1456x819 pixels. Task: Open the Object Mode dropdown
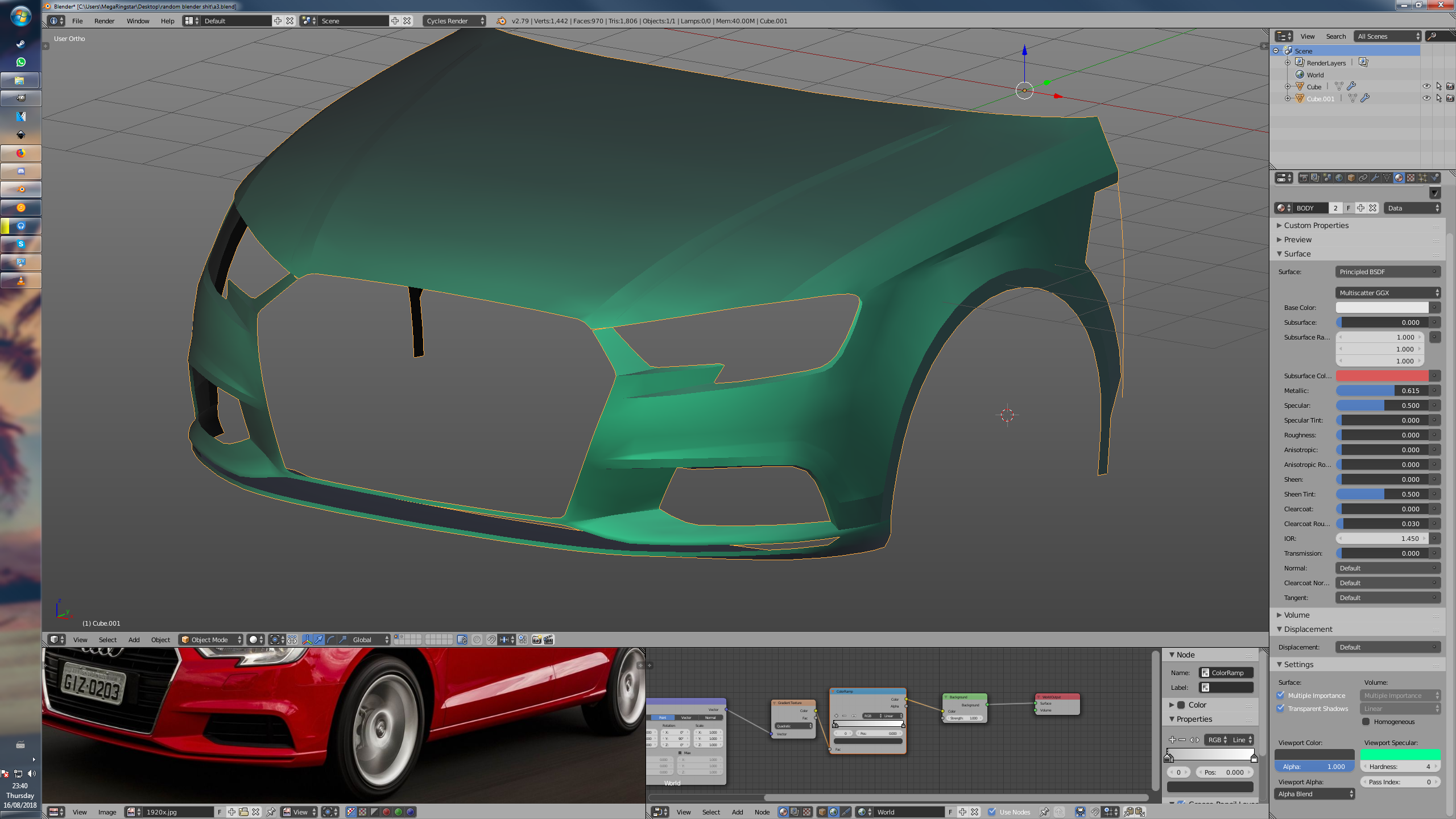[211, 640]
